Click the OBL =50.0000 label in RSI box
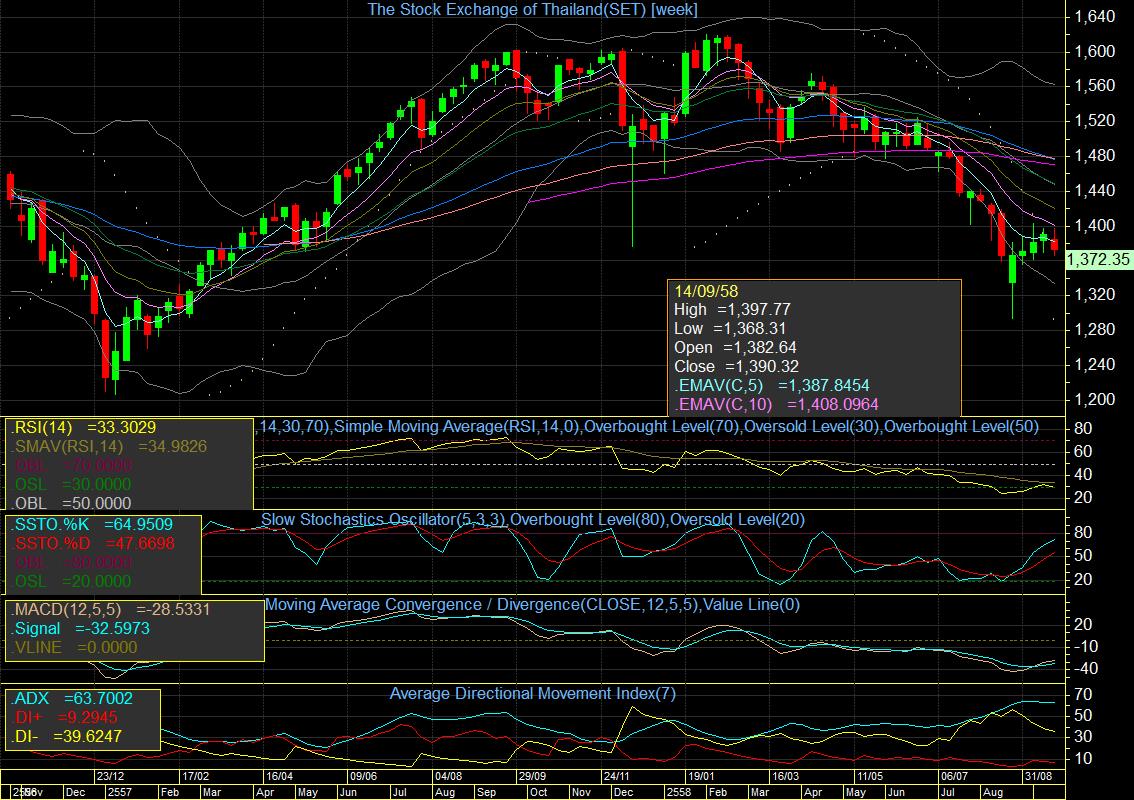This screenshot has width=1134, height=800. click(x=72, y=503)
